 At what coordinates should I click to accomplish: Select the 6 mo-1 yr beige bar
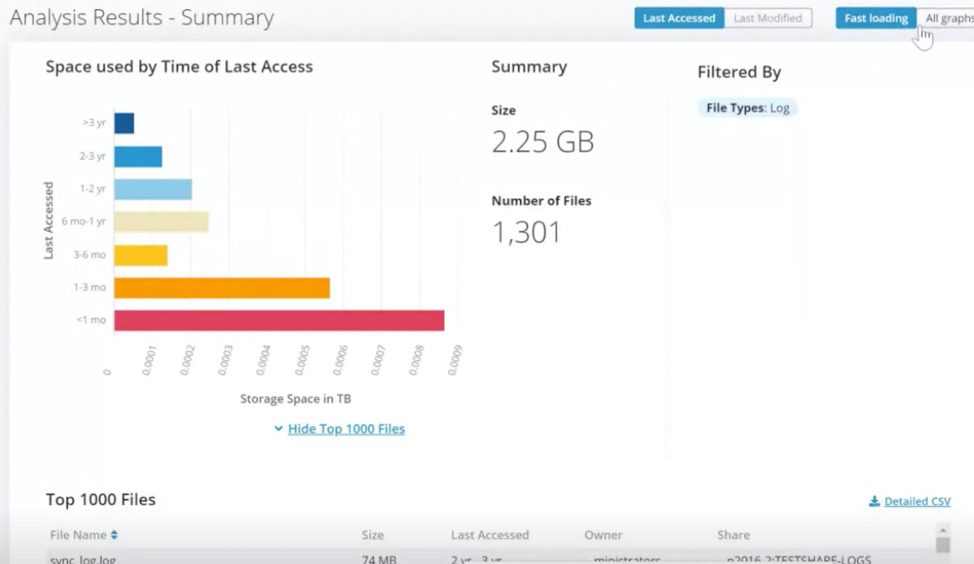coord(162,222)
